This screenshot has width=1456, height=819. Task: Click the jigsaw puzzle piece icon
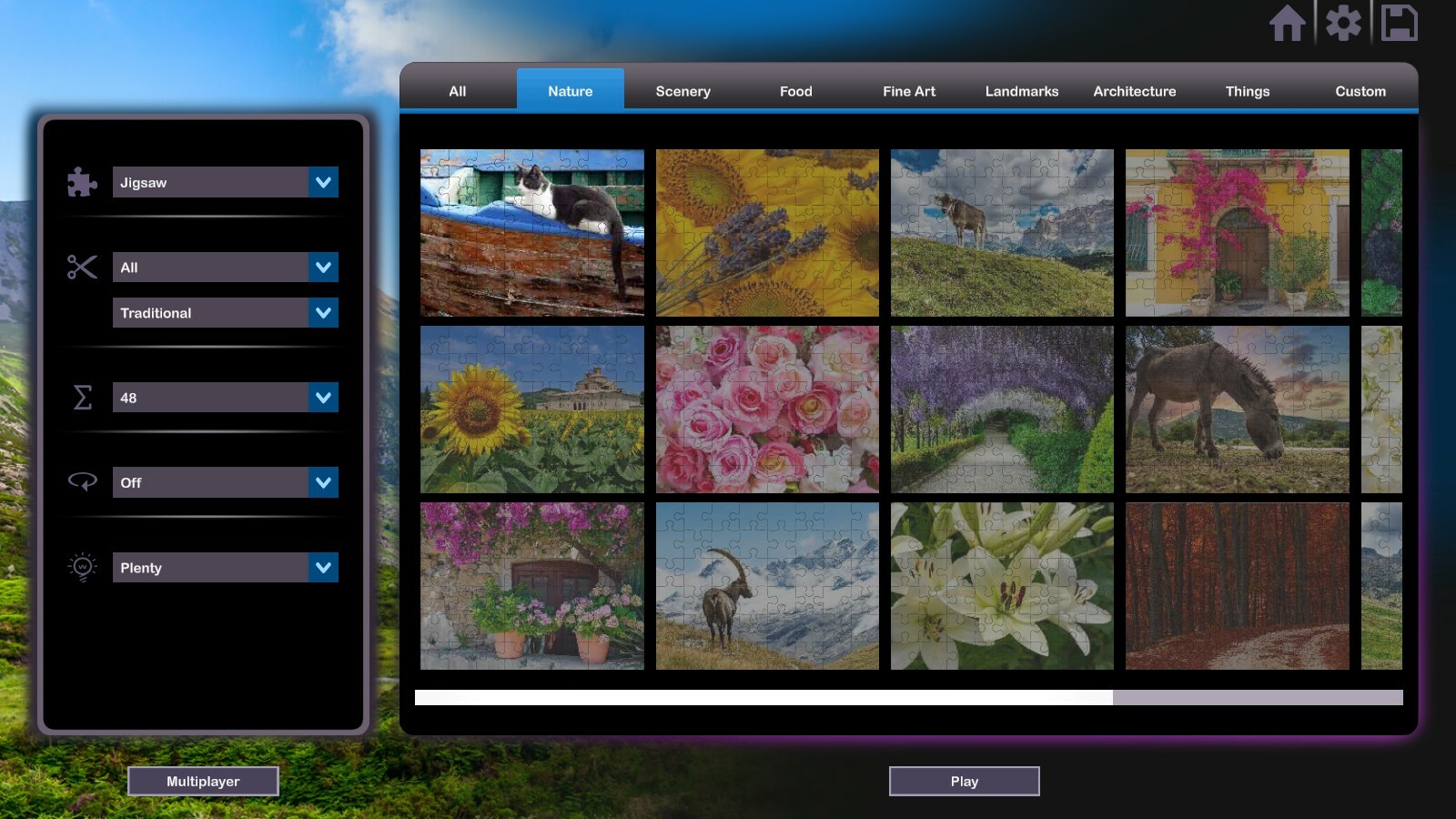coord(81,182)
